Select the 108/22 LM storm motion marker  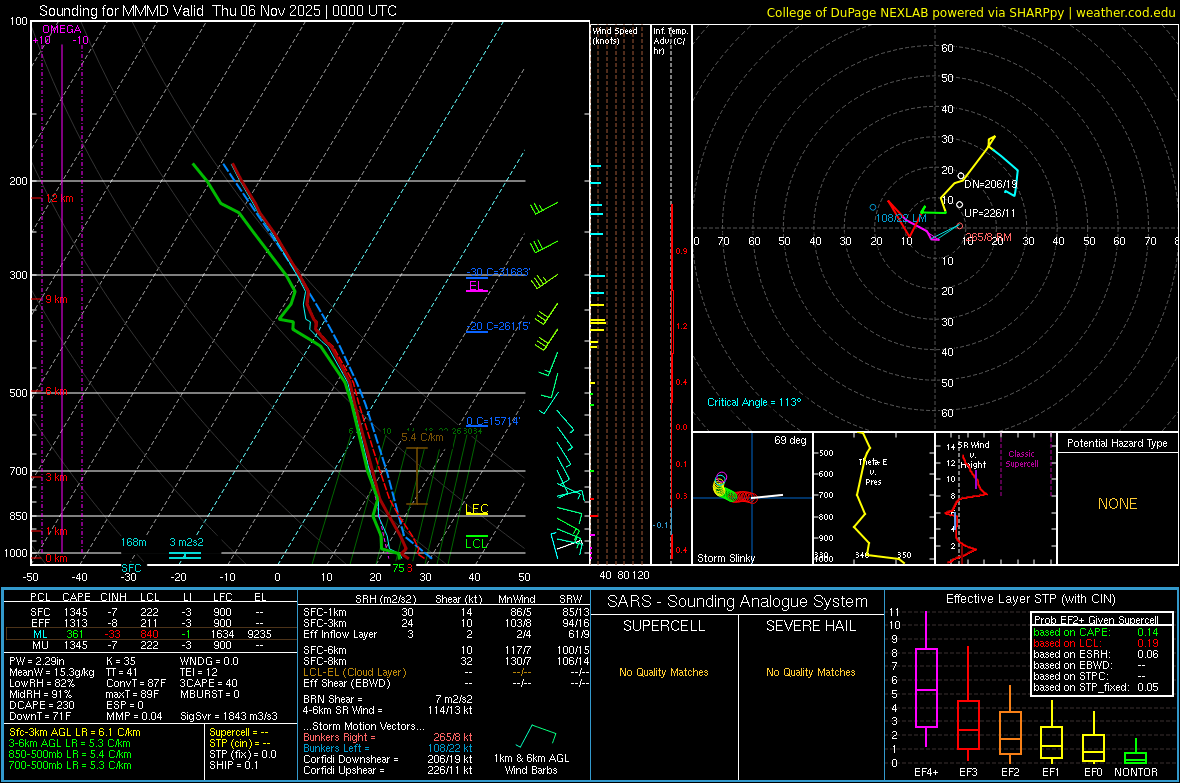[x=901, y=218]
